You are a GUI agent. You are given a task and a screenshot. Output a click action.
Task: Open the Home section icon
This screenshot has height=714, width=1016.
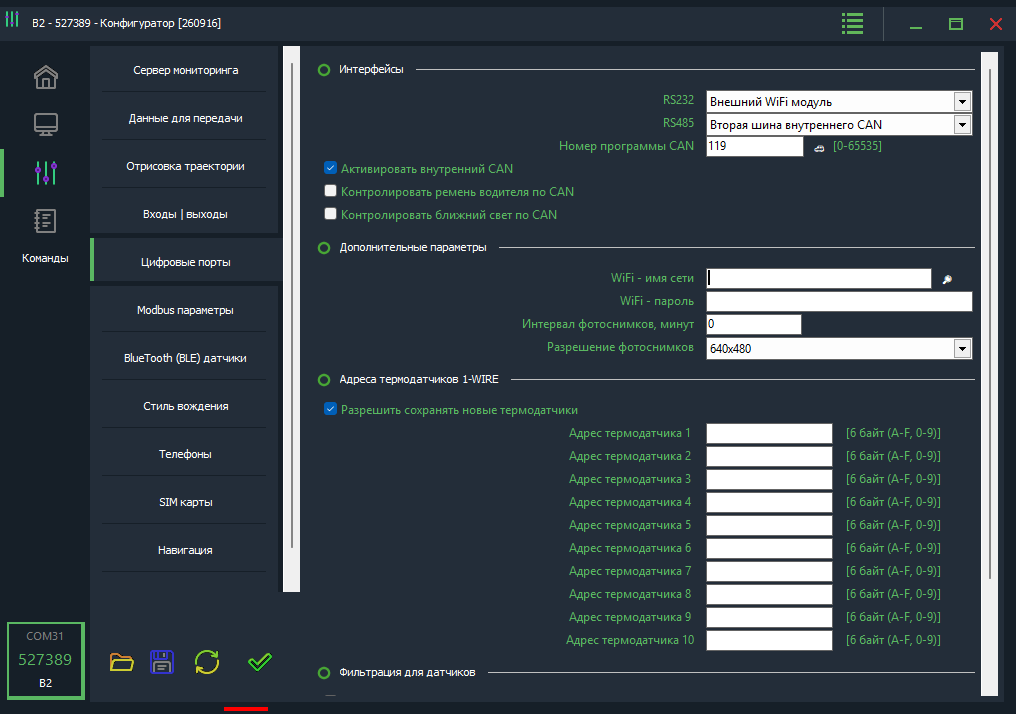[45, 77]
